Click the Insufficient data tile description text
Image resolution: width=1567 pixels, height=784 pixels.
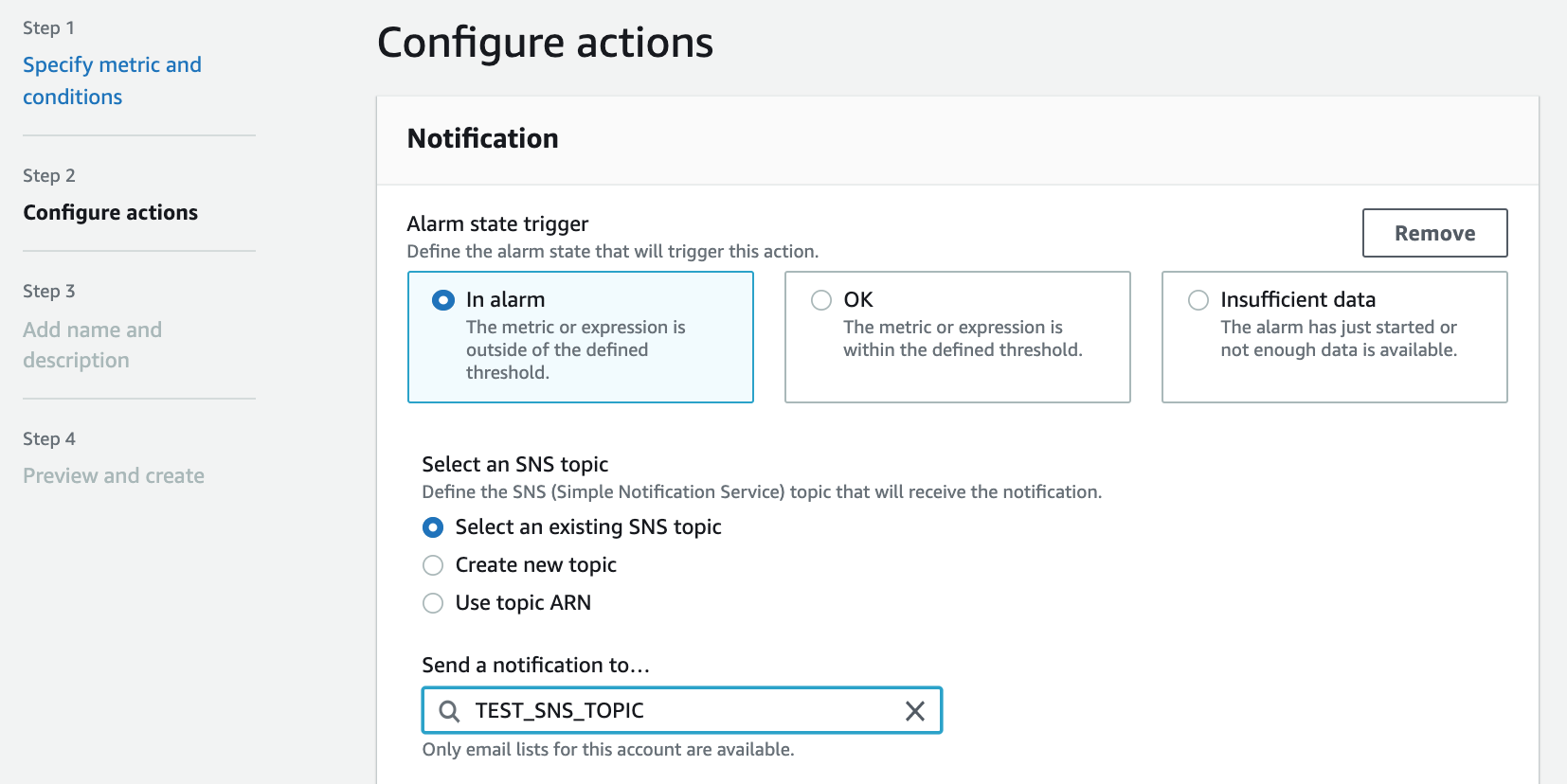point(1338,338)
